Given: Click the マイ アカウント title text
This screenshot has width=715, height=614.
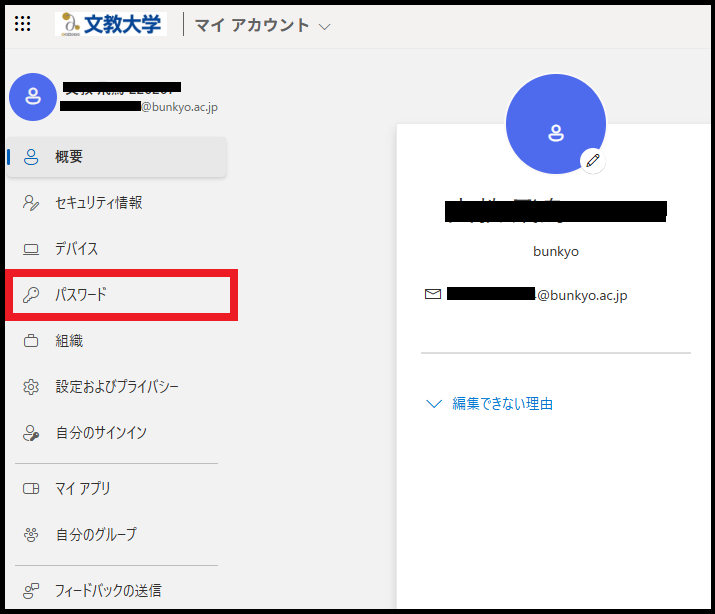Looking at the screenshot, I should point(252,25).
